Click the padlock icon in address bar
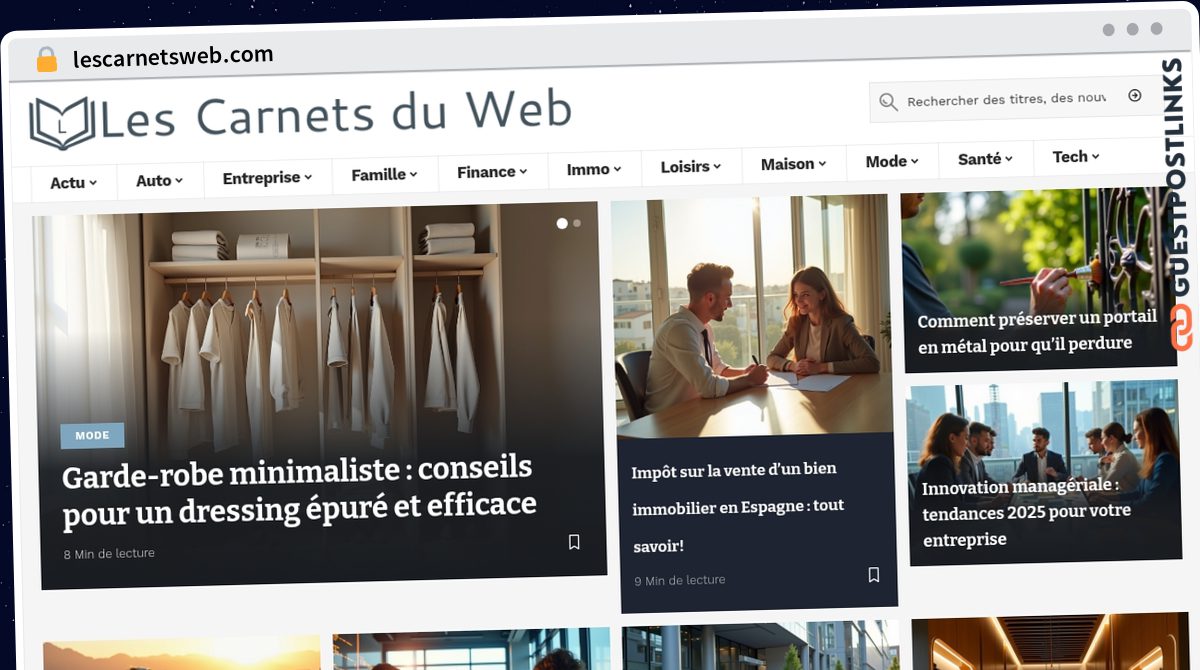The height and width of the screenshot is (670, 1200). (47, 60)
